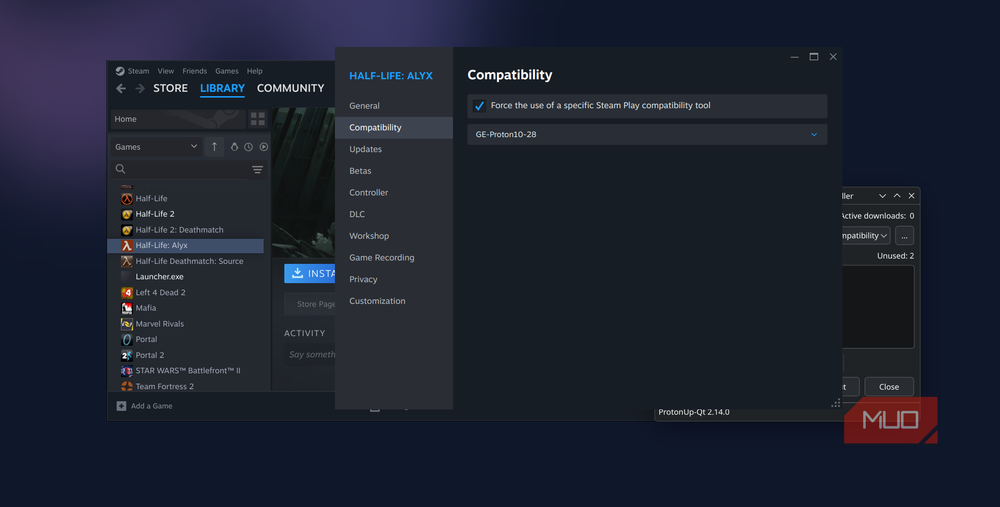The image size is (1000, 507).
Task: Click the properties window resize grip
Action: pyautogui.click(x=835, y=403)
